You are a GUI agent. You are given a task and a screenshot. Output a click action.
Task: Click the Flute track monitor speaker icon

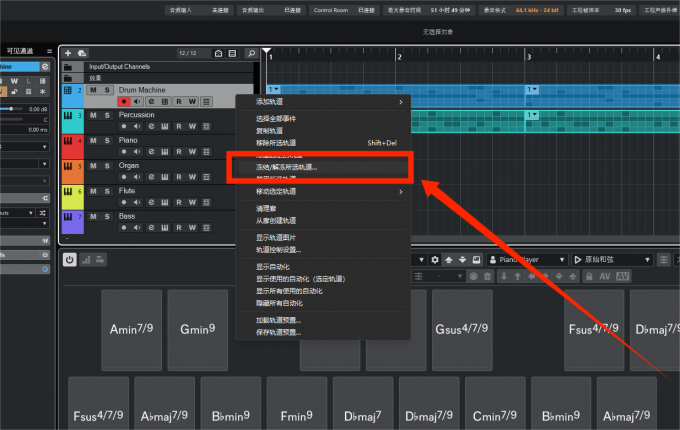coord(137,202)
